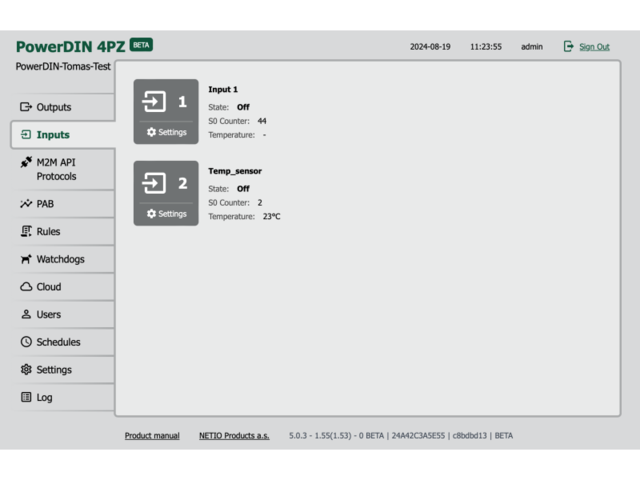Click the Log list icon
The width and height of the screenshot is (640, 480).
tap(27, 397)
